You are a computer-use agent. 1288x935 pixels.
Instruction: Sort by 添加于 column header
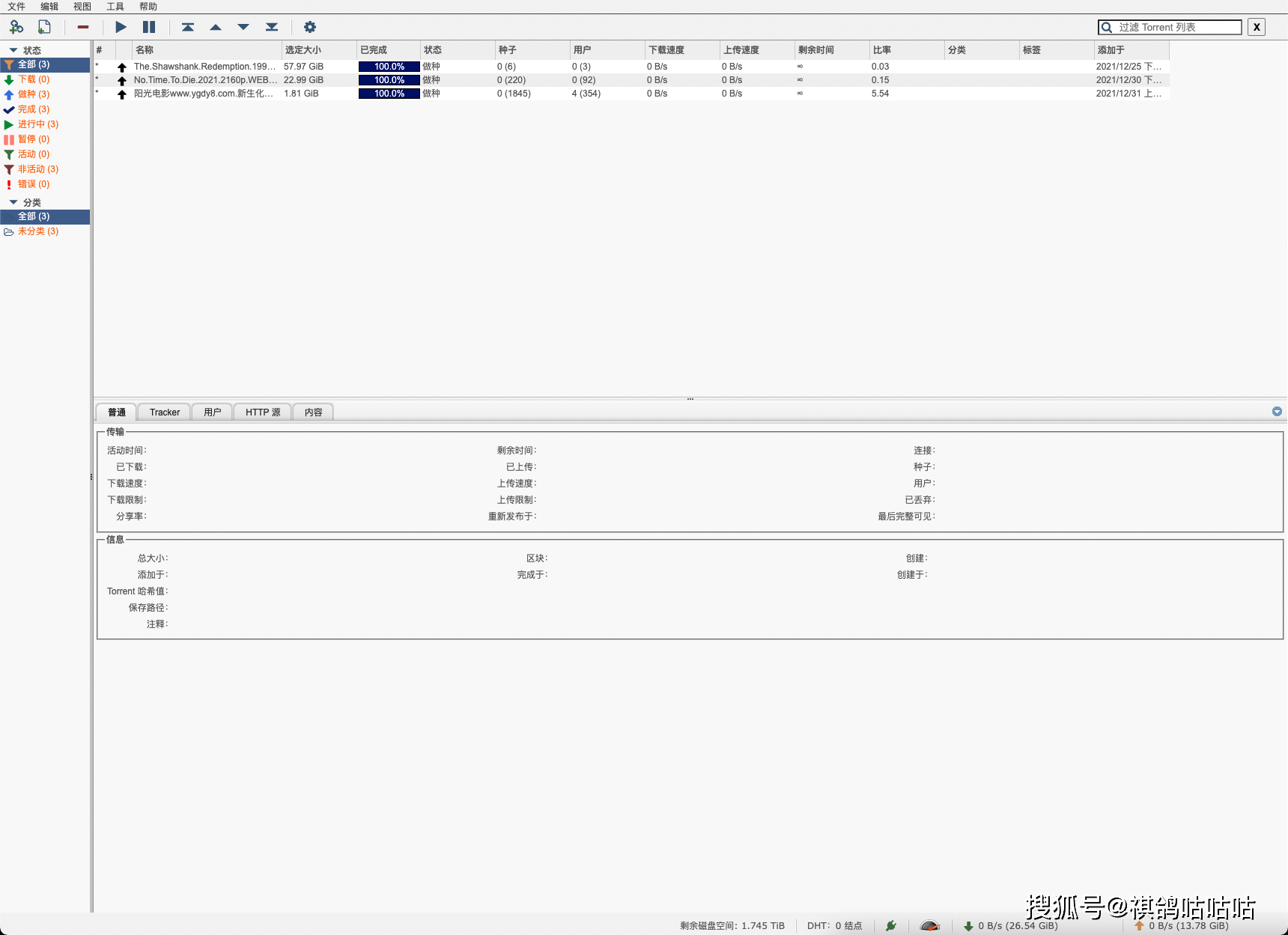(x=1131, y=50)
